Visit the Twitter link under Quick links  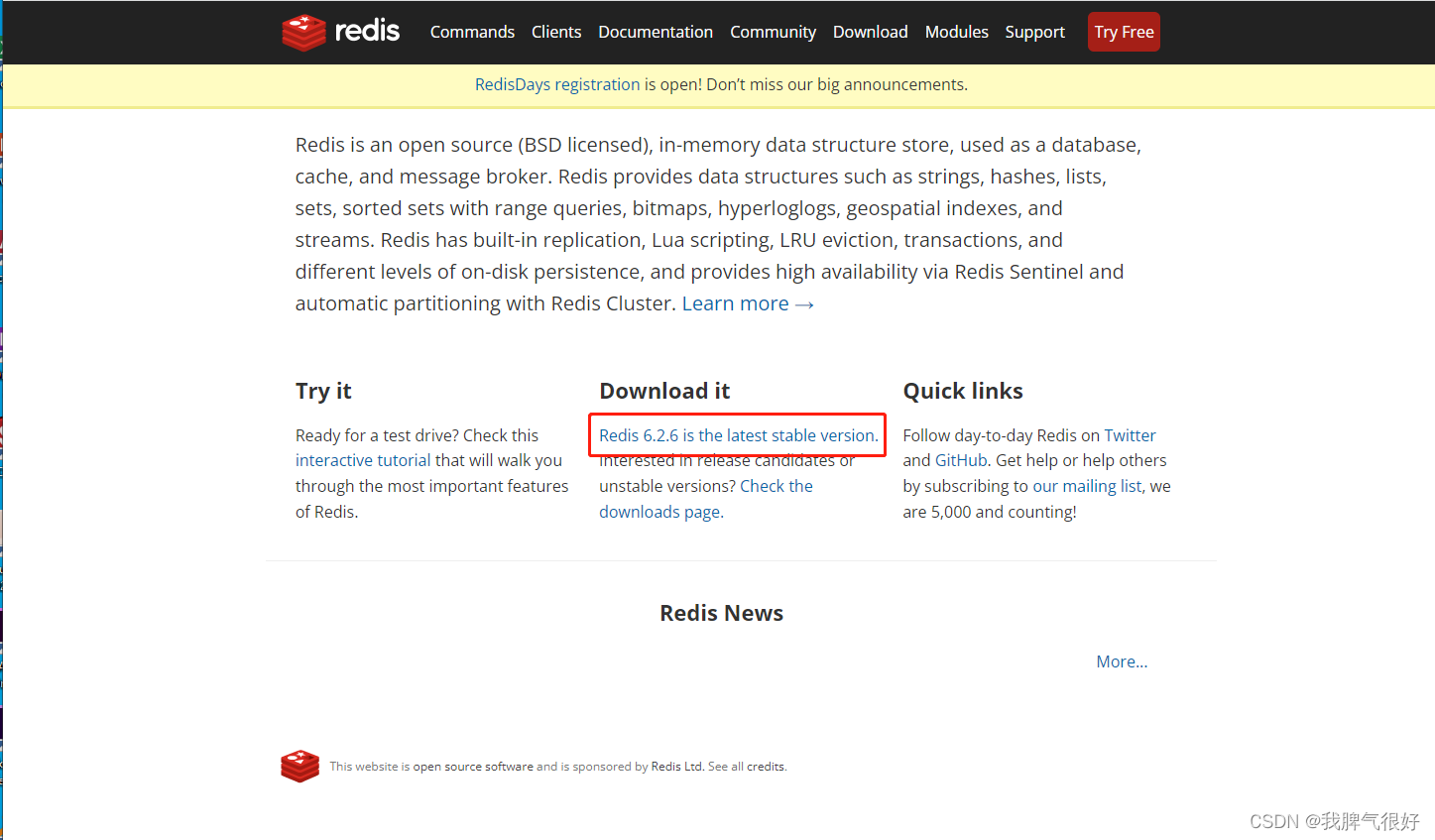[1130, 435]
